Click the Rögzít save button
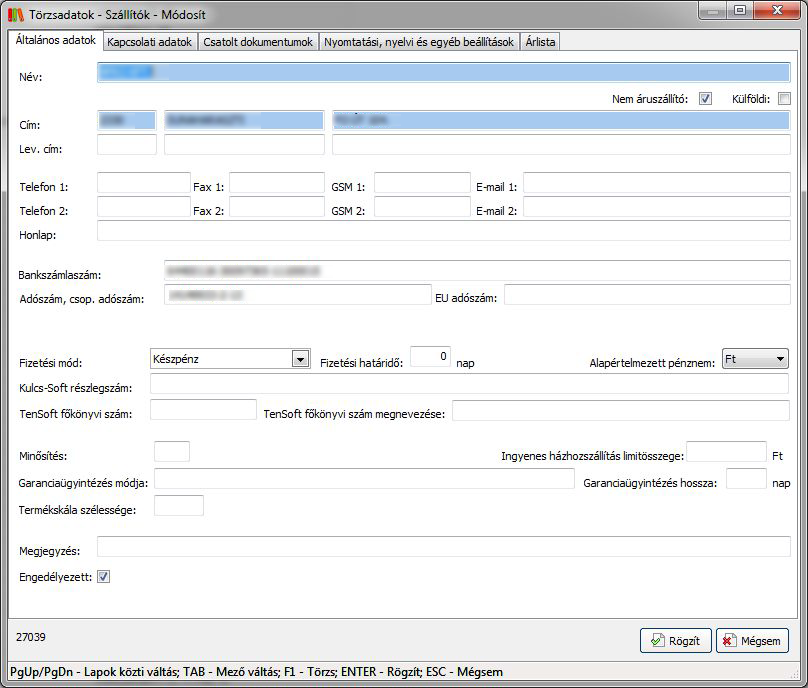 pos(675,641)
